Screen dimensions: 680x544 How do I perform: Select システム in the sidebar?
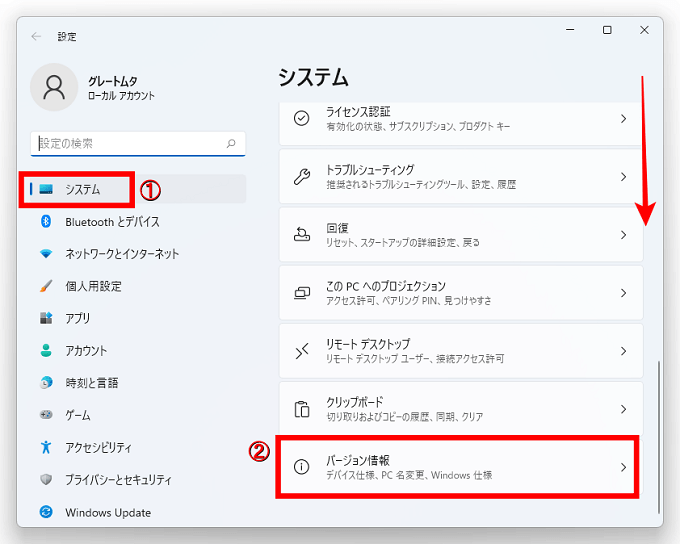[138, 189]
